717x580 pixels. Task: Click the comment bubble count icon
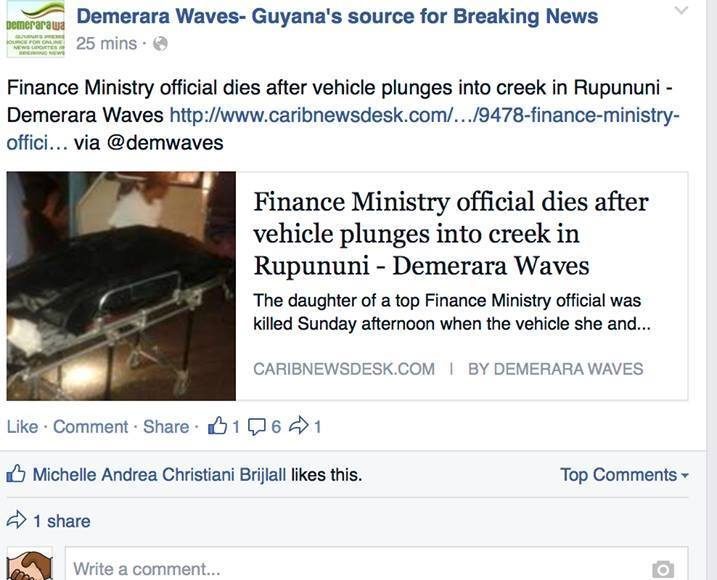click(257, 427)
